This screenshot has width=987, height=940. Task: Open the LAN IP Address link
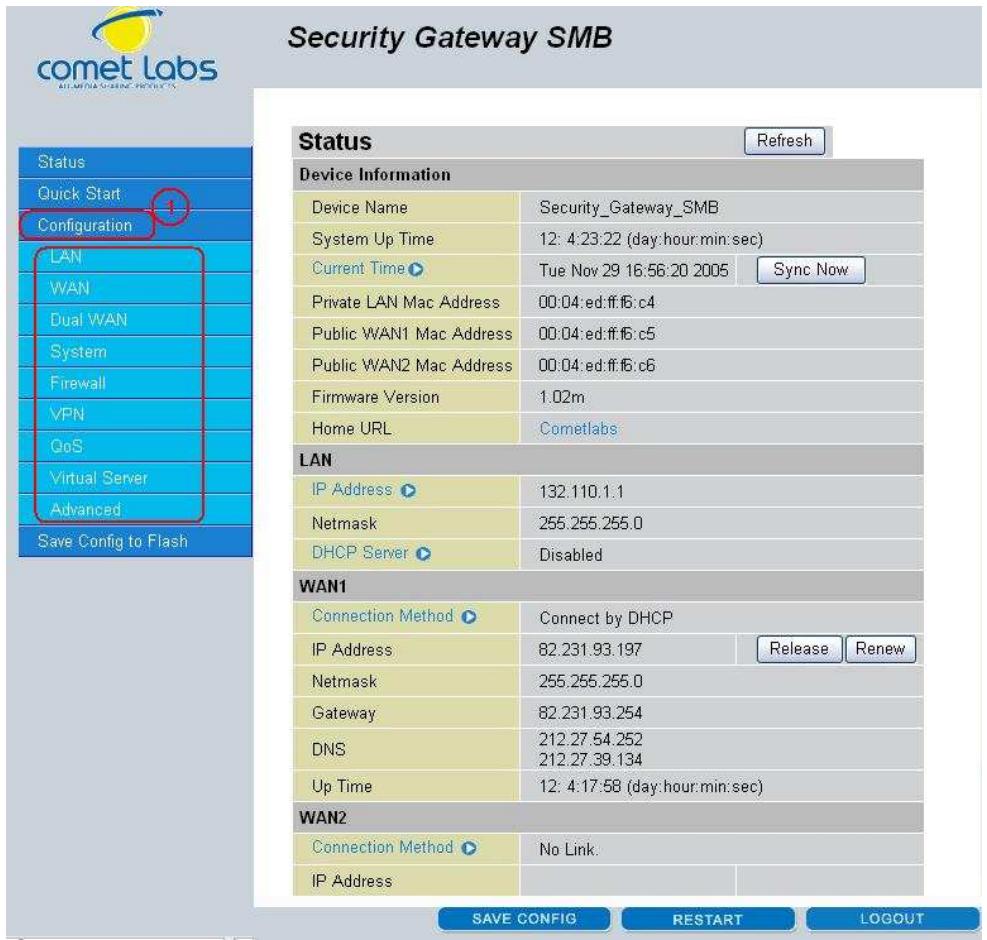click(352, 489)
